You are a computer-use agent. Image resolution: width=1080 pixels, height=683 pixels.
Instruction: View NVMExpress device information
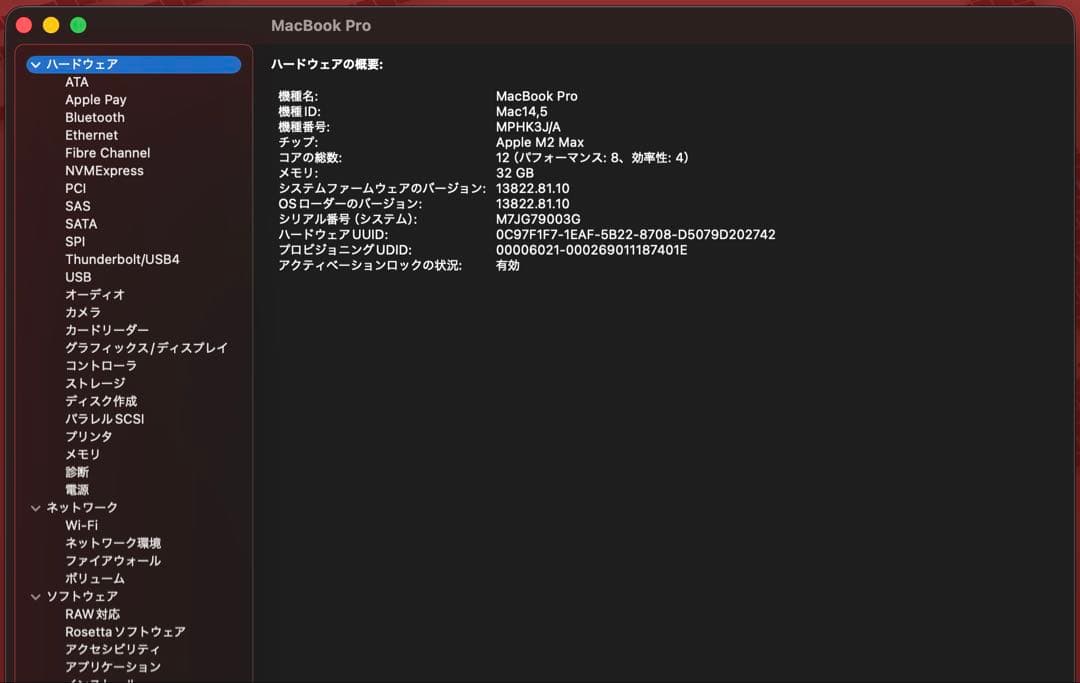[106, 170]
